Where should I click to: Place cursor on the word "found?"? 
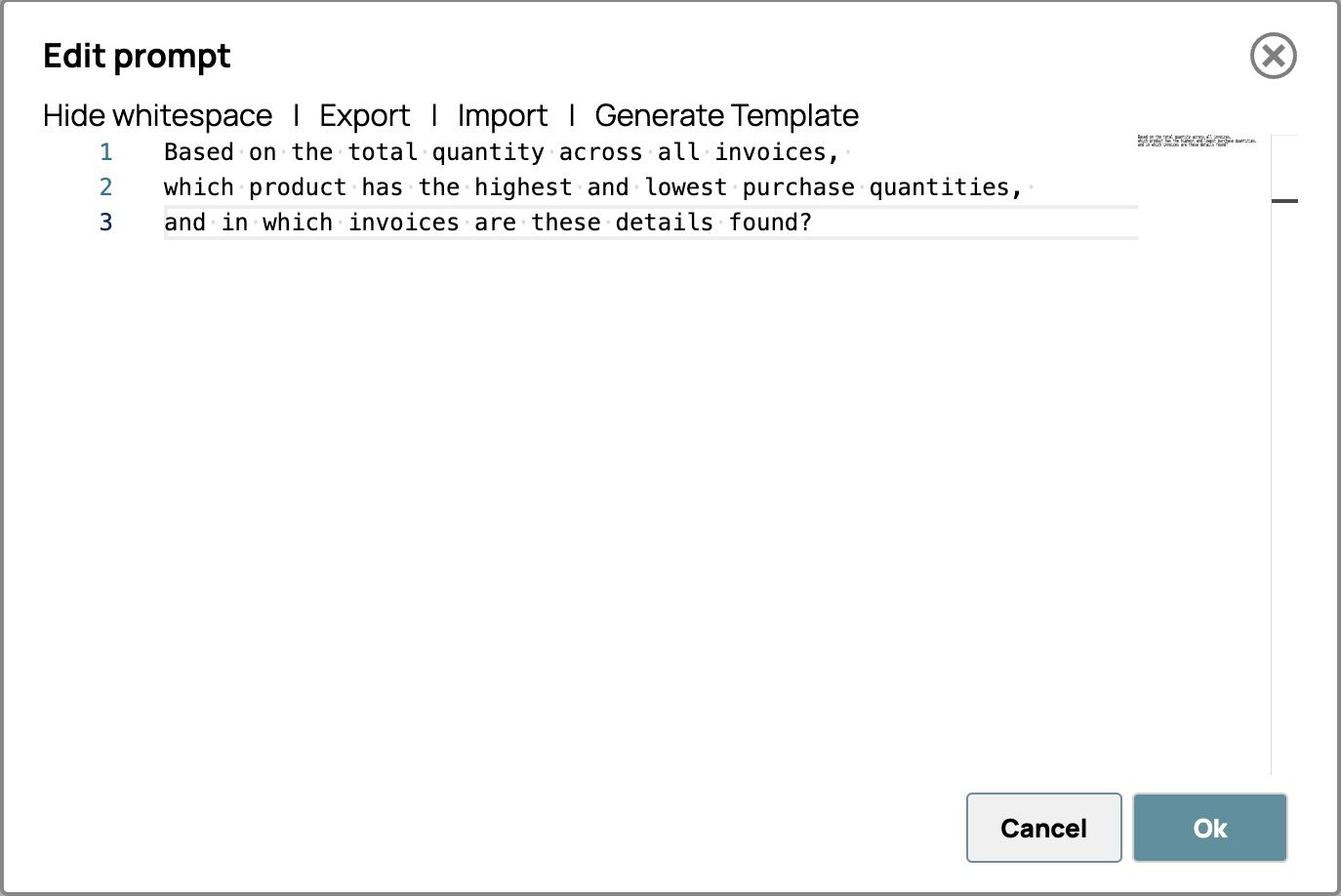click(x=770, y=223)
